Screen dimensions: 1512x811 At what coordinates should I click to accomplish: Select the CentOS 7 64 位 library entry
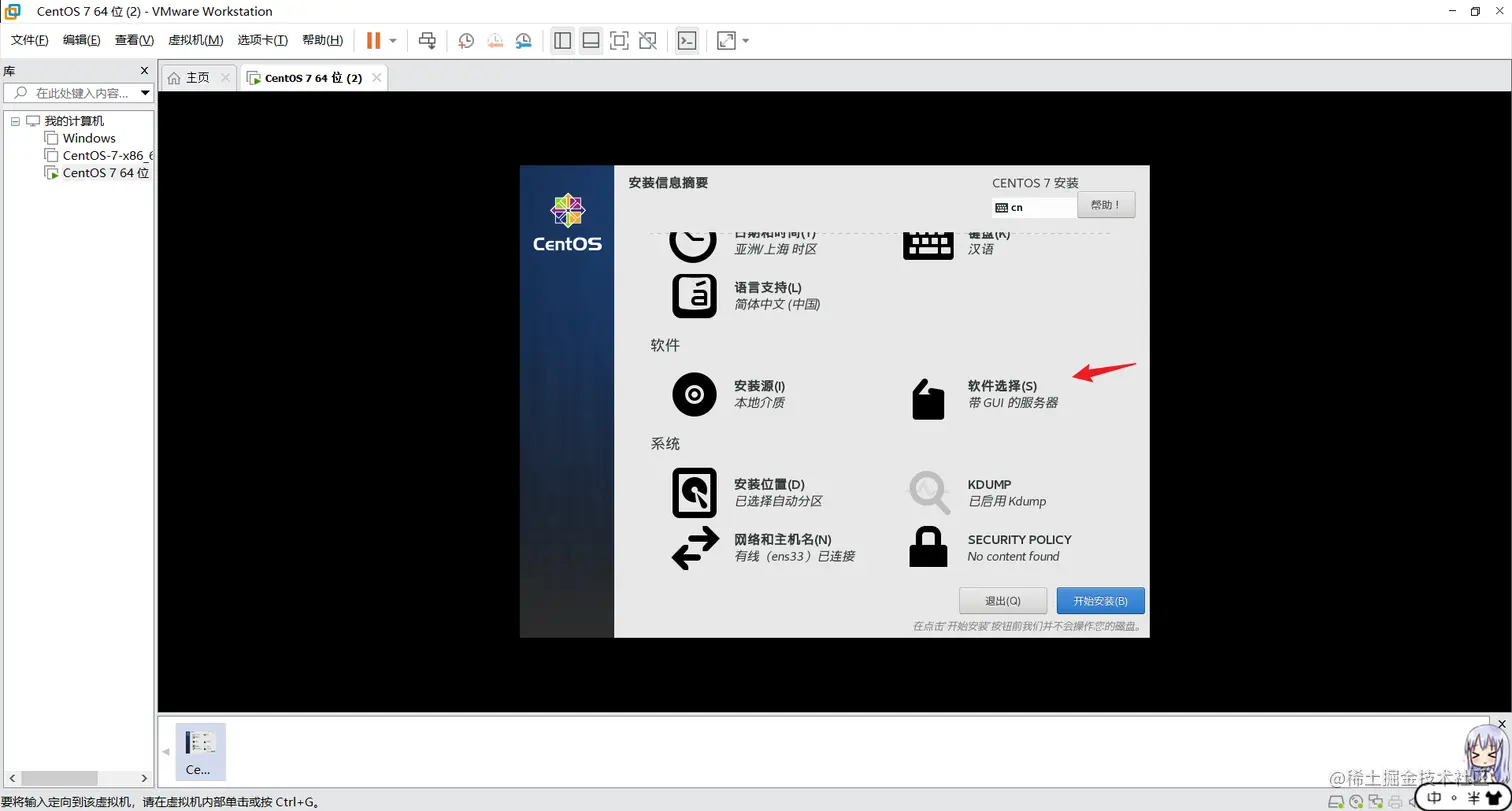coord(98,172)
